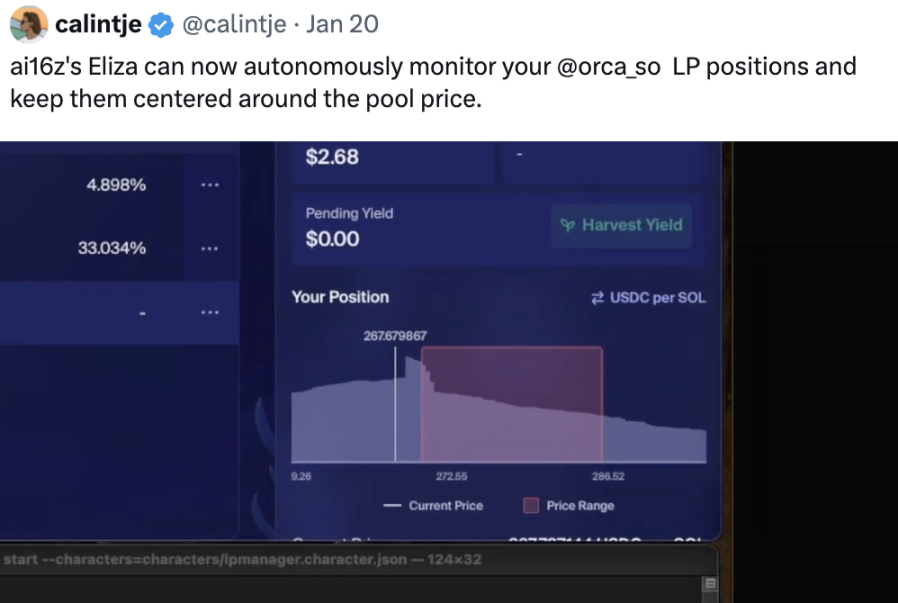Click the leaf icon on Harvest Yield

568,225
